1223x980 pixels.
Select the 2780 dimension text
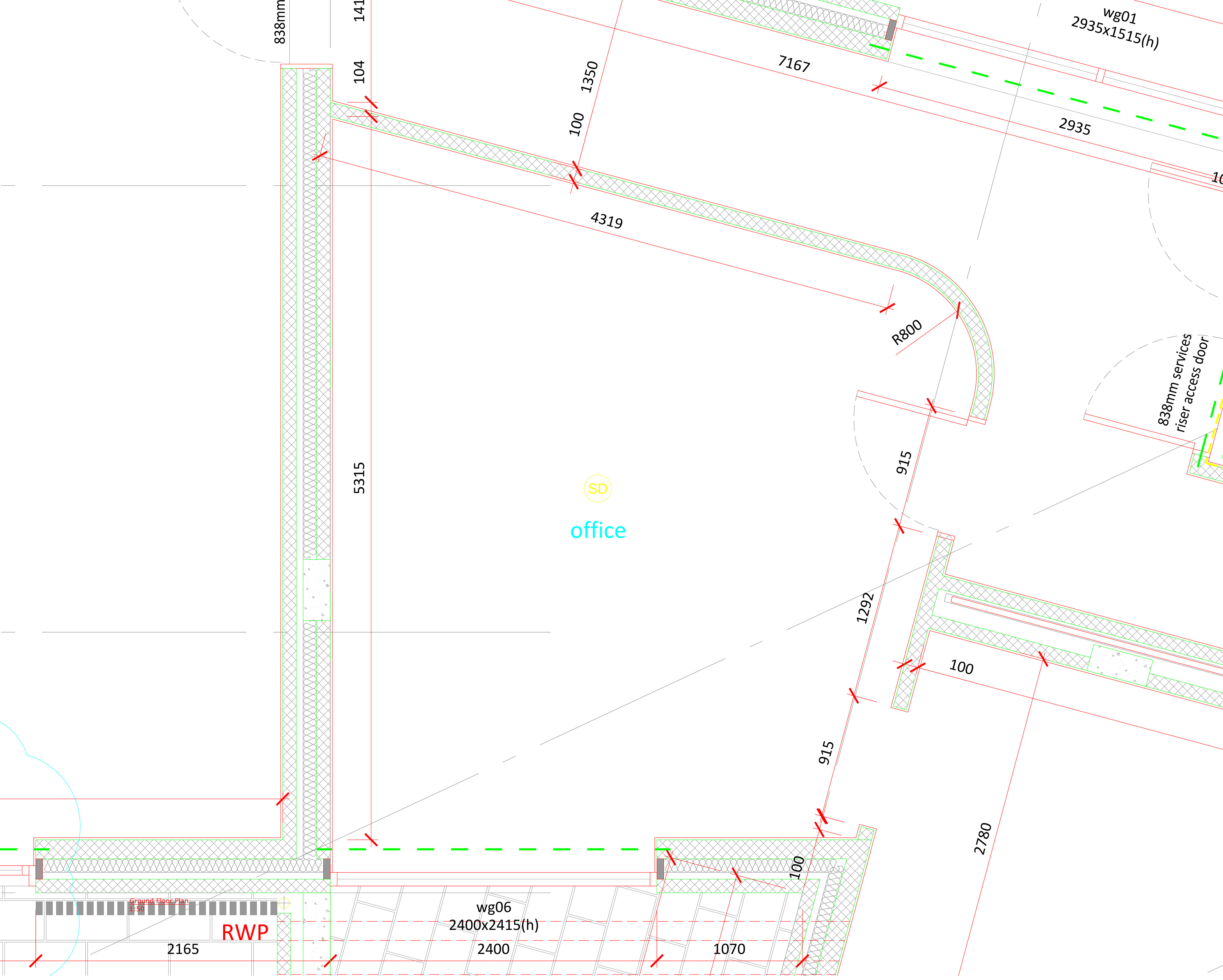click(x=983, y=838)
